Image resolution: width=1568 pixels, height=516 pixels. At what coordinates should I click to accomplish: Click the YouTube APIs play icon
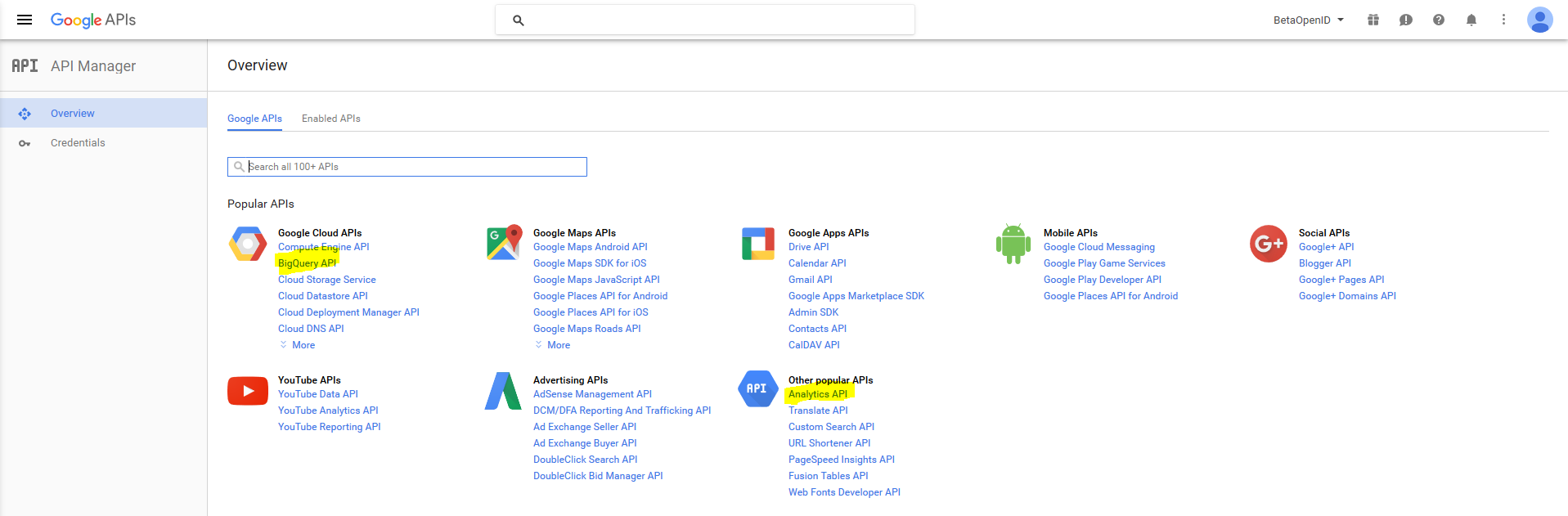tap(248, 391)
